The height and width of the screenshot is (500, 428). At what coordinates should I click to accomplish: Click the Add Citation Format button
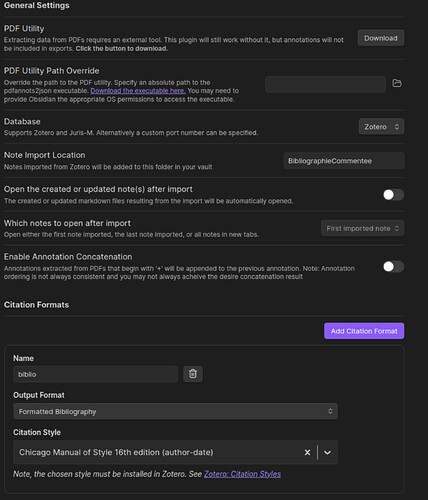pyautogui.click(x=364, y=331)
